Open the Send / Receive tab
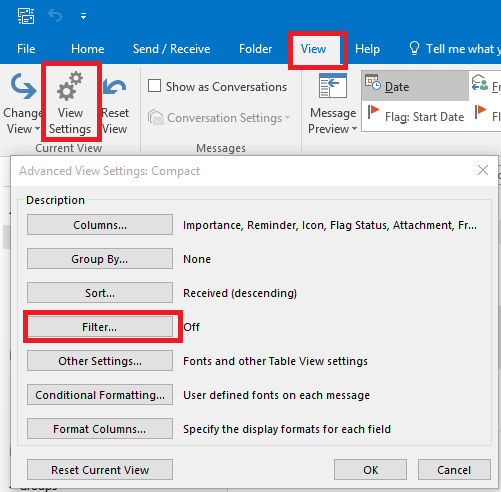501x492 pixels. 171,49
